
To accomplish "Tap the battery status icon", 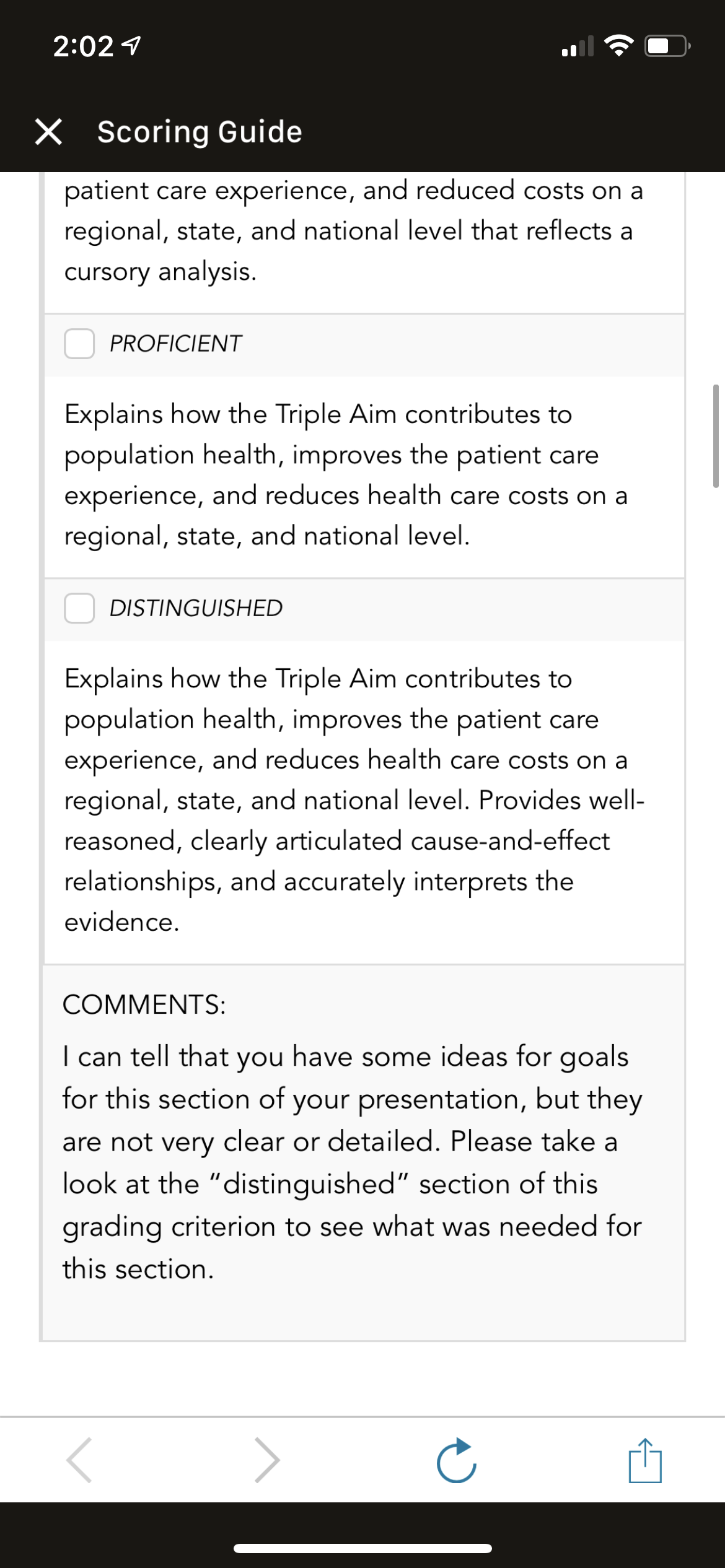I will tap(668, 46).
